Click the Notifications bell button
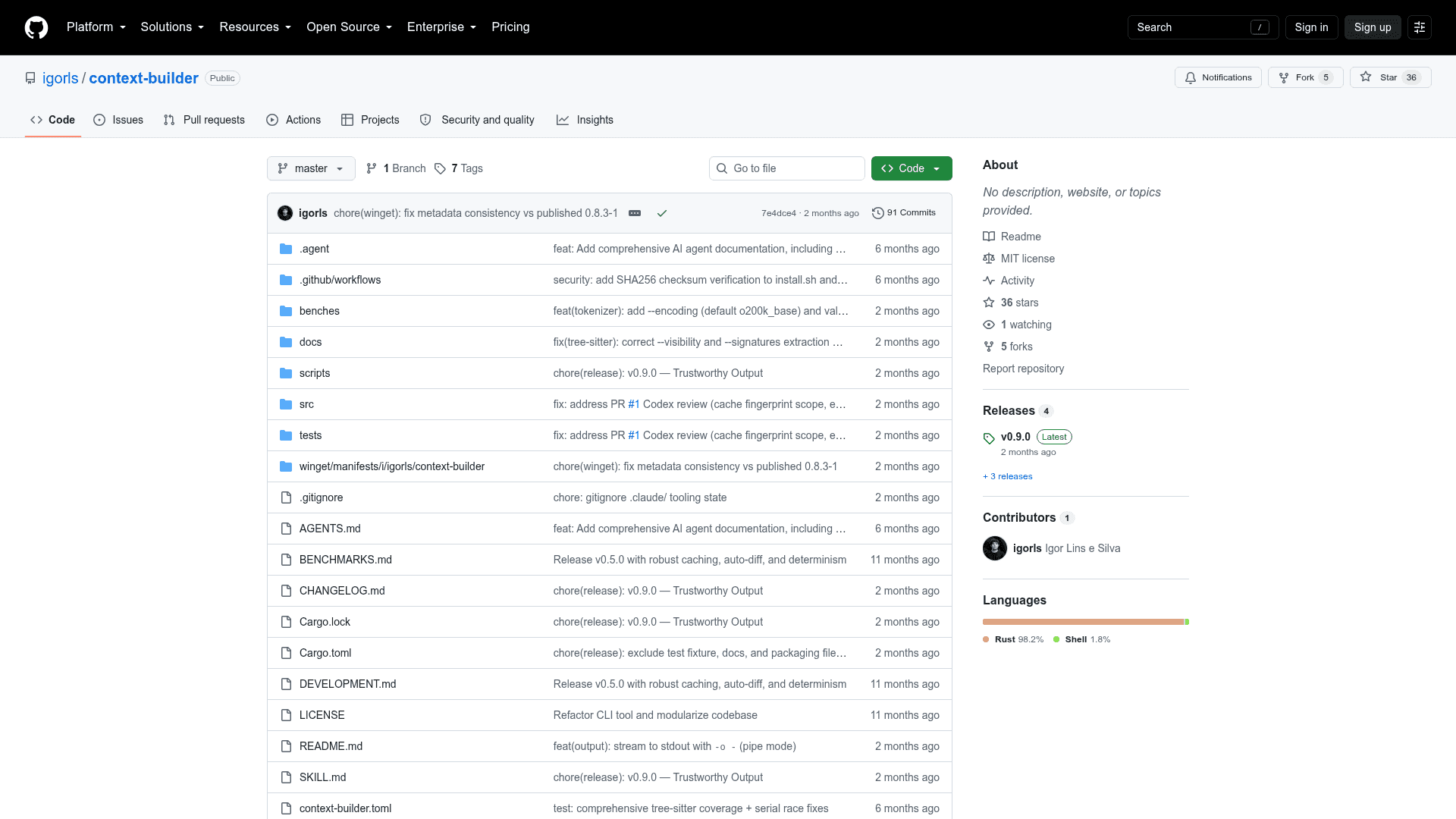Screen dimensions: 1456x819 click(x=1218, y=77)
